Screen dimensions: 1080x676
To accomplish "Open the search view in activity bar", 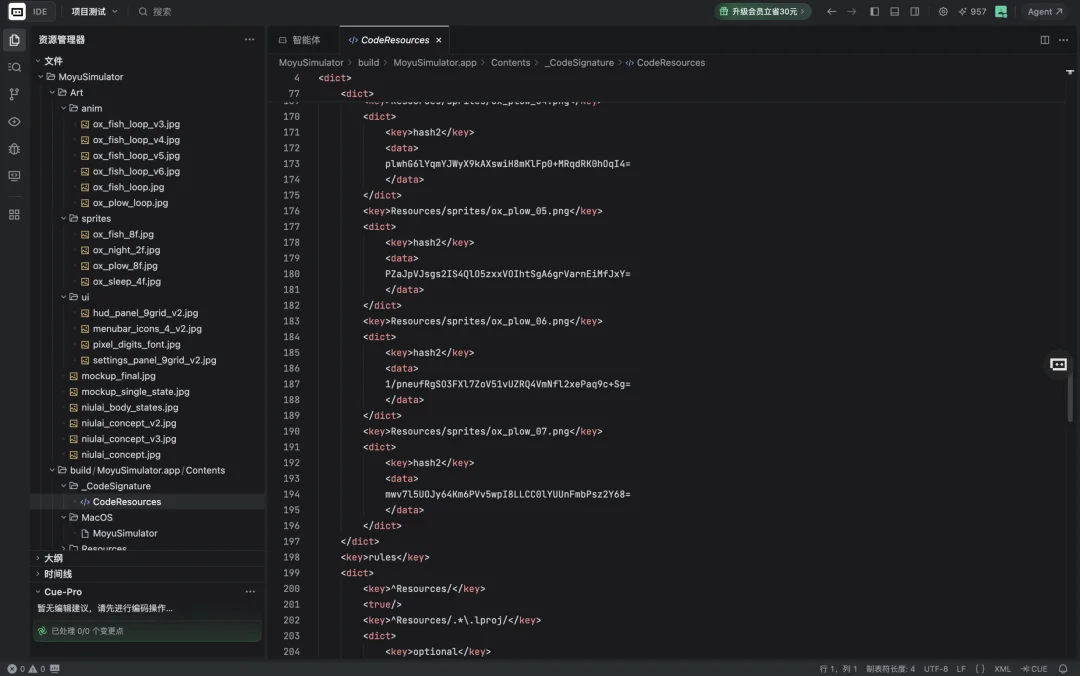I will tap(14, 67).
